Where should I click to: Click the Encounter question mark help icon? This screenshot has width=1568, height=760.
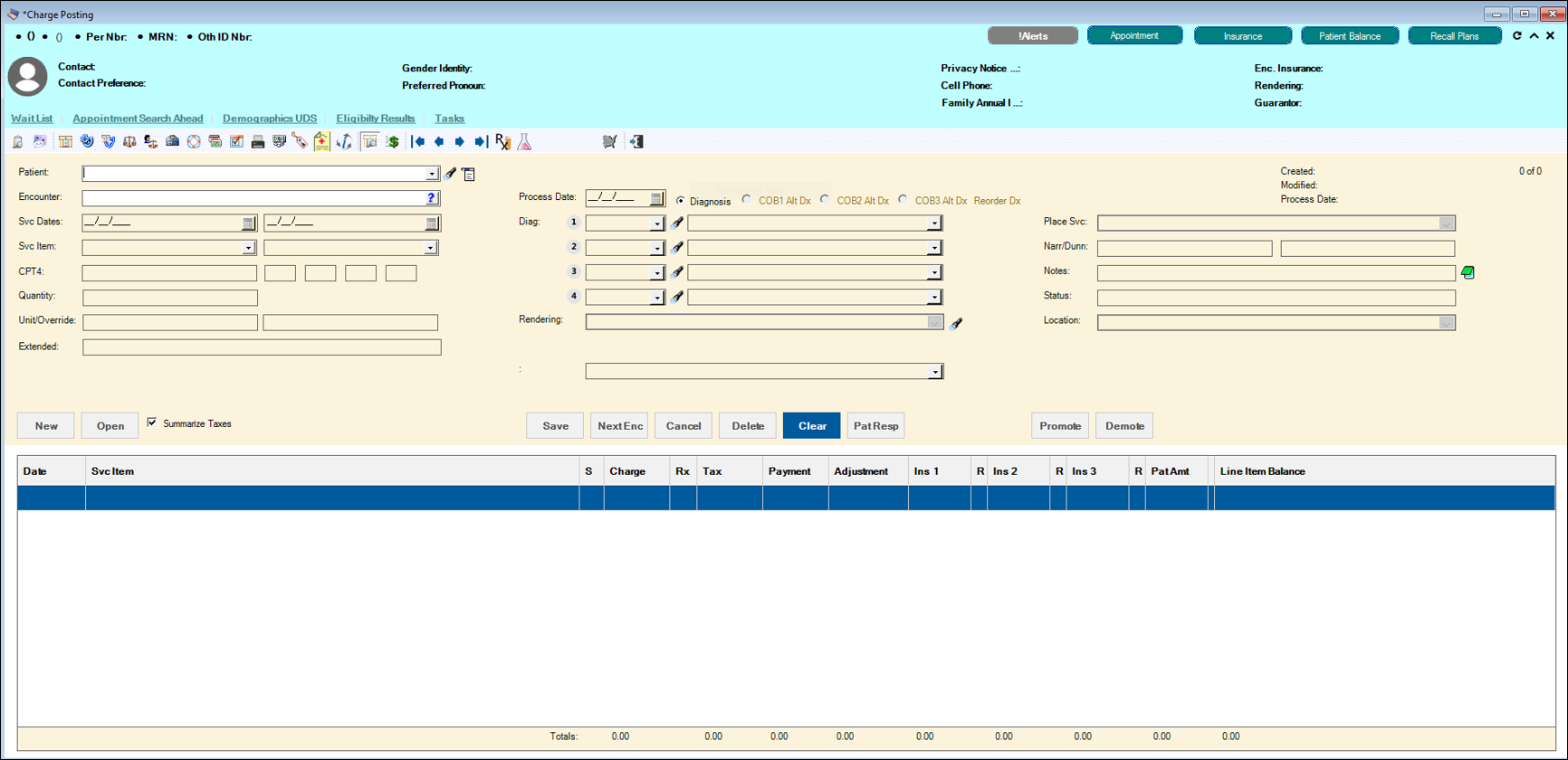click(x=432, y=197)
